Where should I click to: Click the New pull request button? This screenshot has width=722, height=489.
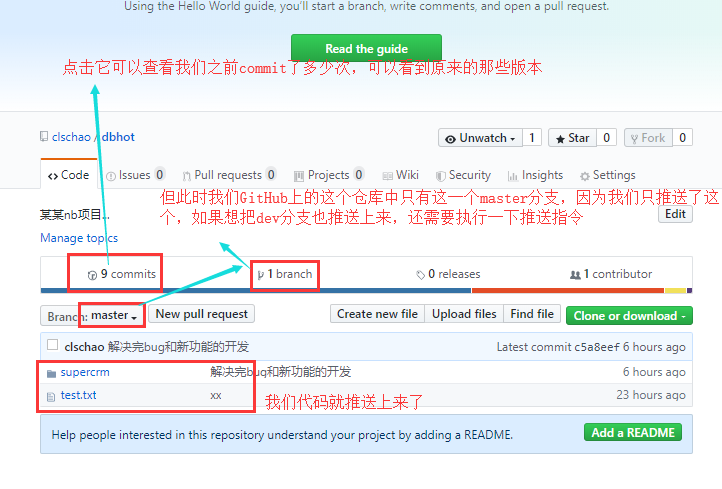[202, 314]
